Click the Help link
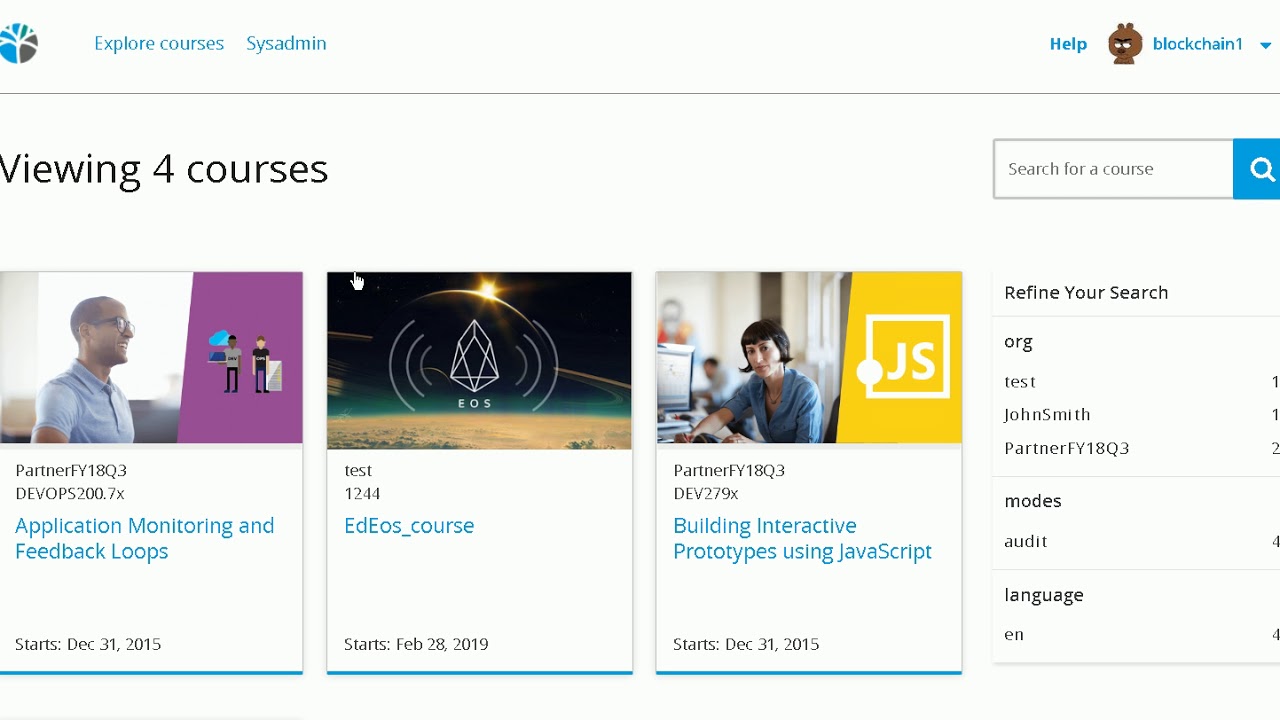 click(x=1068, y=44)
